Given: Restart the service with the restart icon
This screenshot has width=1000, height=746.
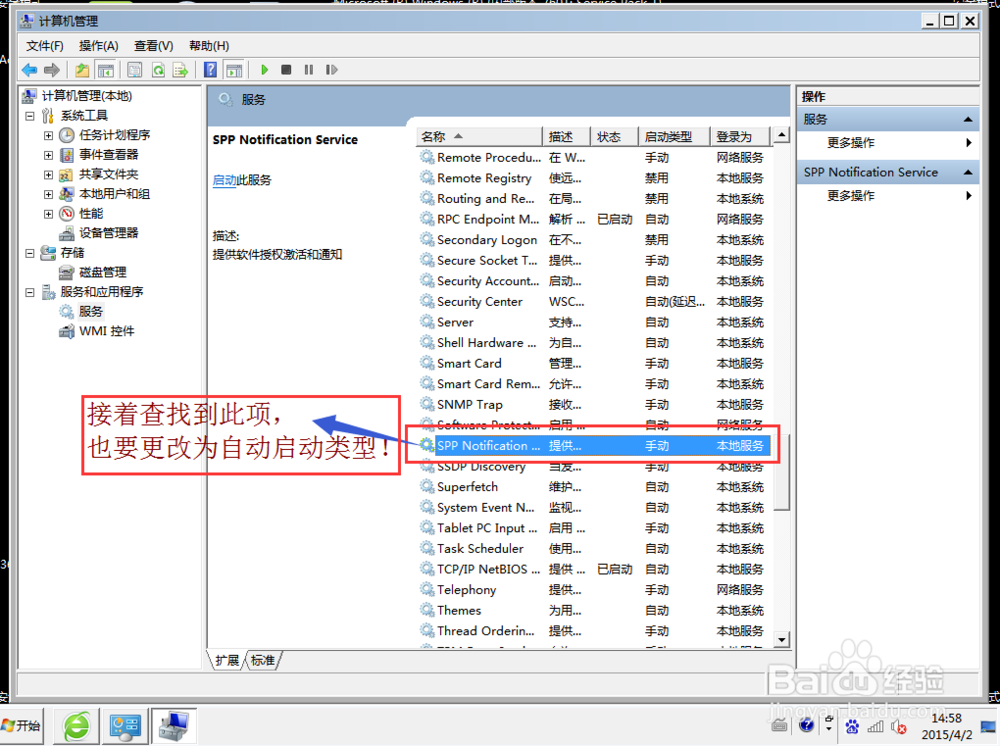Looking at the screenshot, I should pos(330,69).
